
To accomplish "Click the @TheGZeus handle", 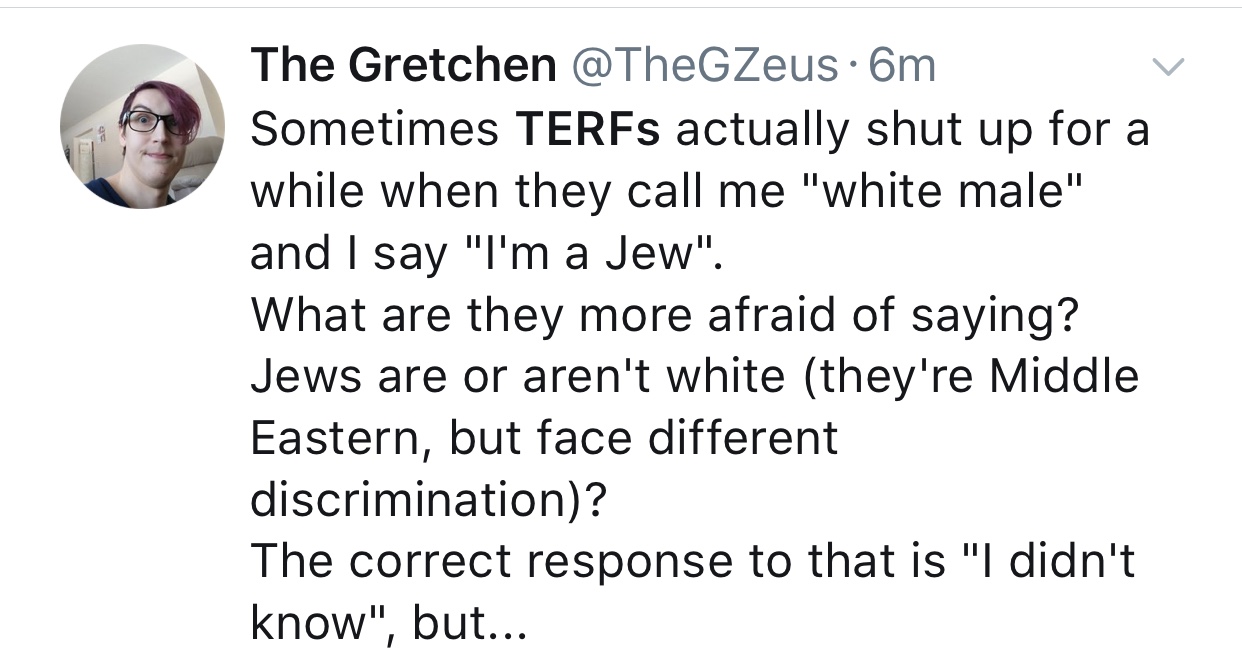I will click(x=704, y=67).
